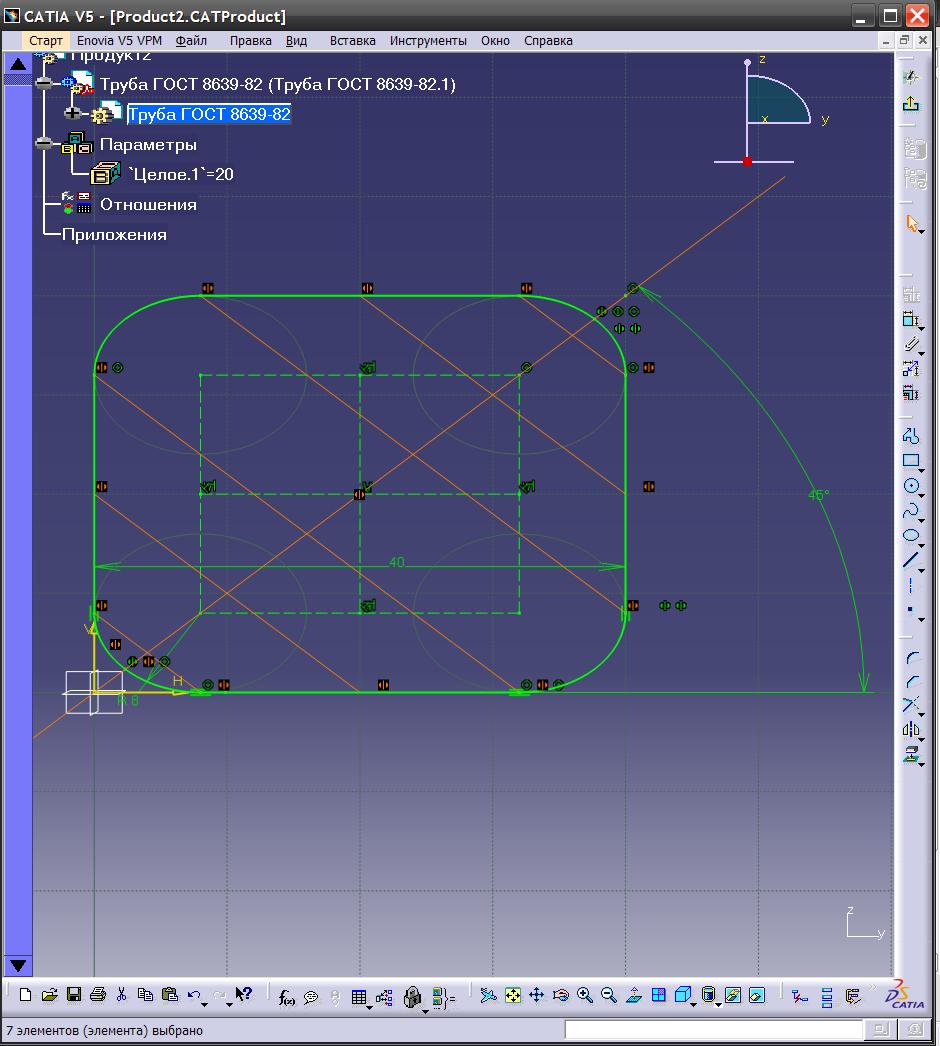Click the What's This help cursor icon
Screen dimensions: 940x1046
[x=244, y=994]
